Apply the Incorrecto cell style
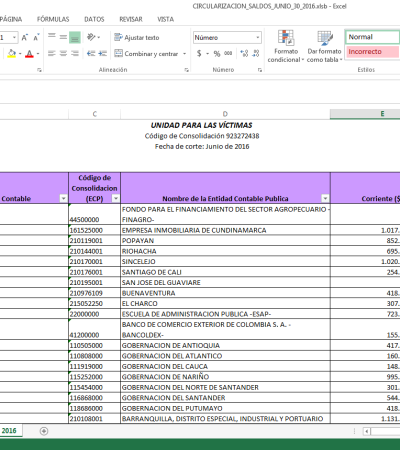Image resolution: width=400 pixels, height=450 pixels. click(x=373, y=52)
